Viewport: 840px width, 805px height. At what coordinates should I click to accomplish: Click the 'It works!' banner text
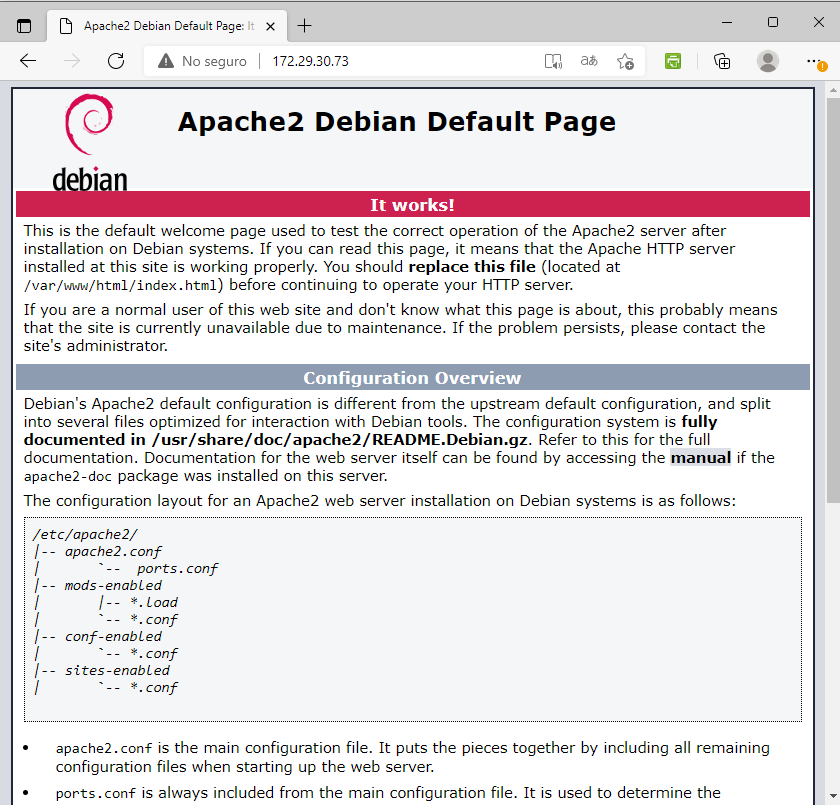pos(412,205)
